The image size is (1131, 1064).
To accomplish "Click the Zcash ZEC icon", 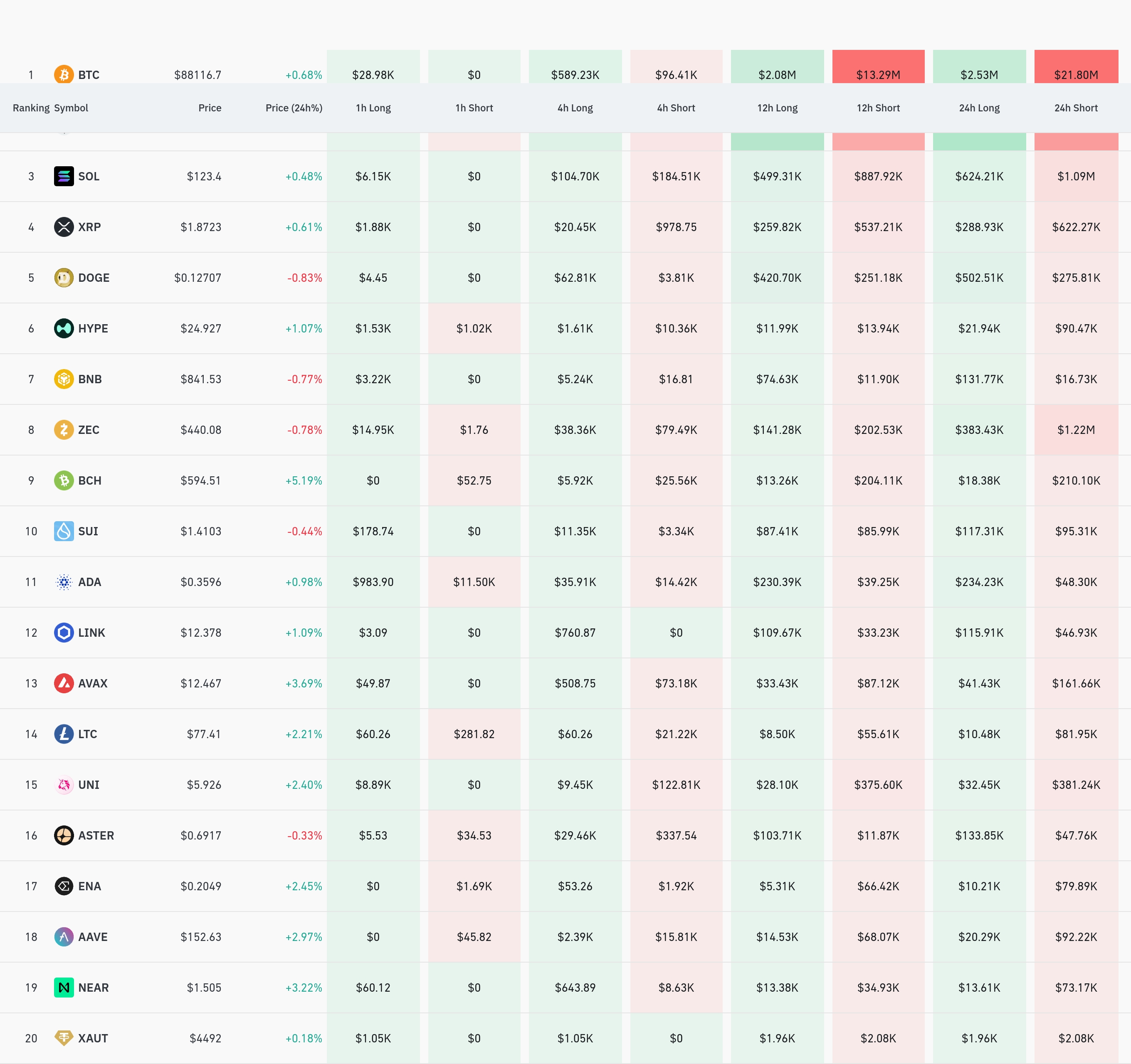I will coord(64,429).
